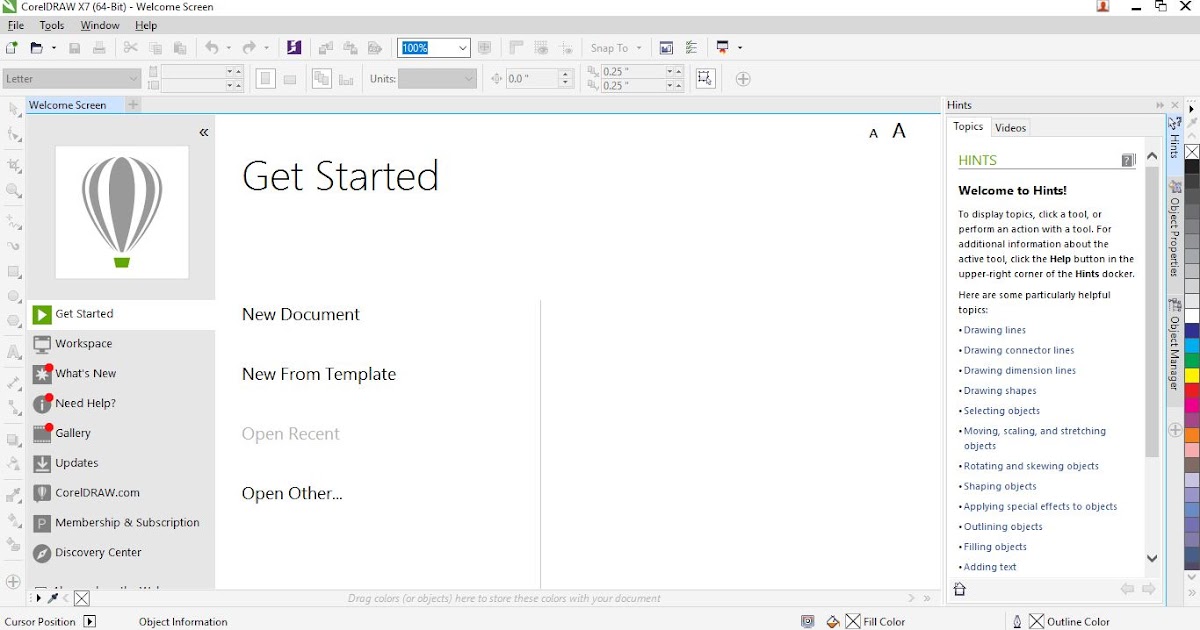Viewport: 1200px width, 630px height.
Task: Click the Save disk icon
Action: pos(75,47)
